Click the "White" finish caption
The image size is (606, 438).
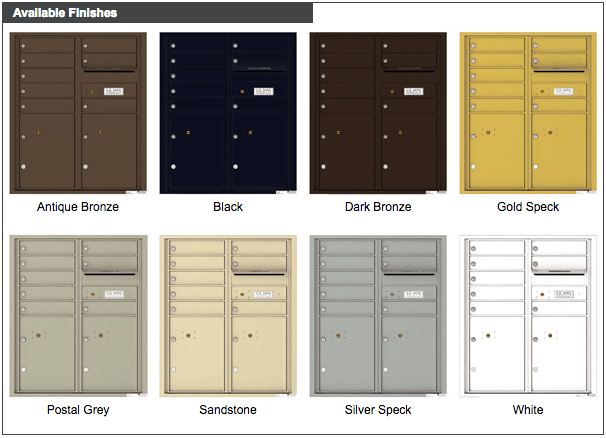528,410
